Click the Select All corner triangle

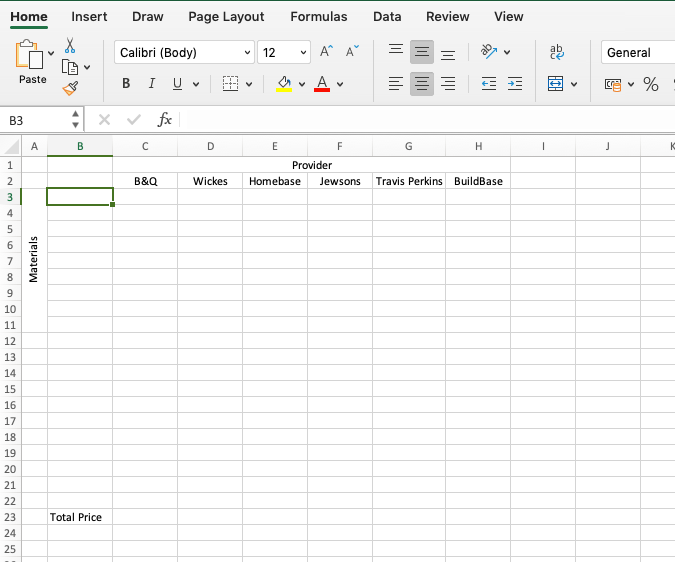pyautogui.click(x=12, y=147)
